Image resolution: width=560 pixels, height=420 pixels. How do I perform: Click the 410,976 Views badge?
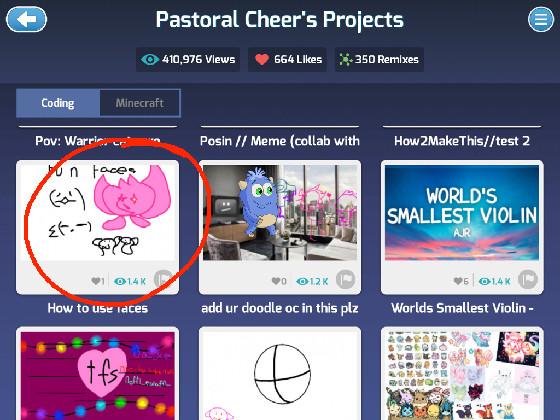tap(188, 59)
